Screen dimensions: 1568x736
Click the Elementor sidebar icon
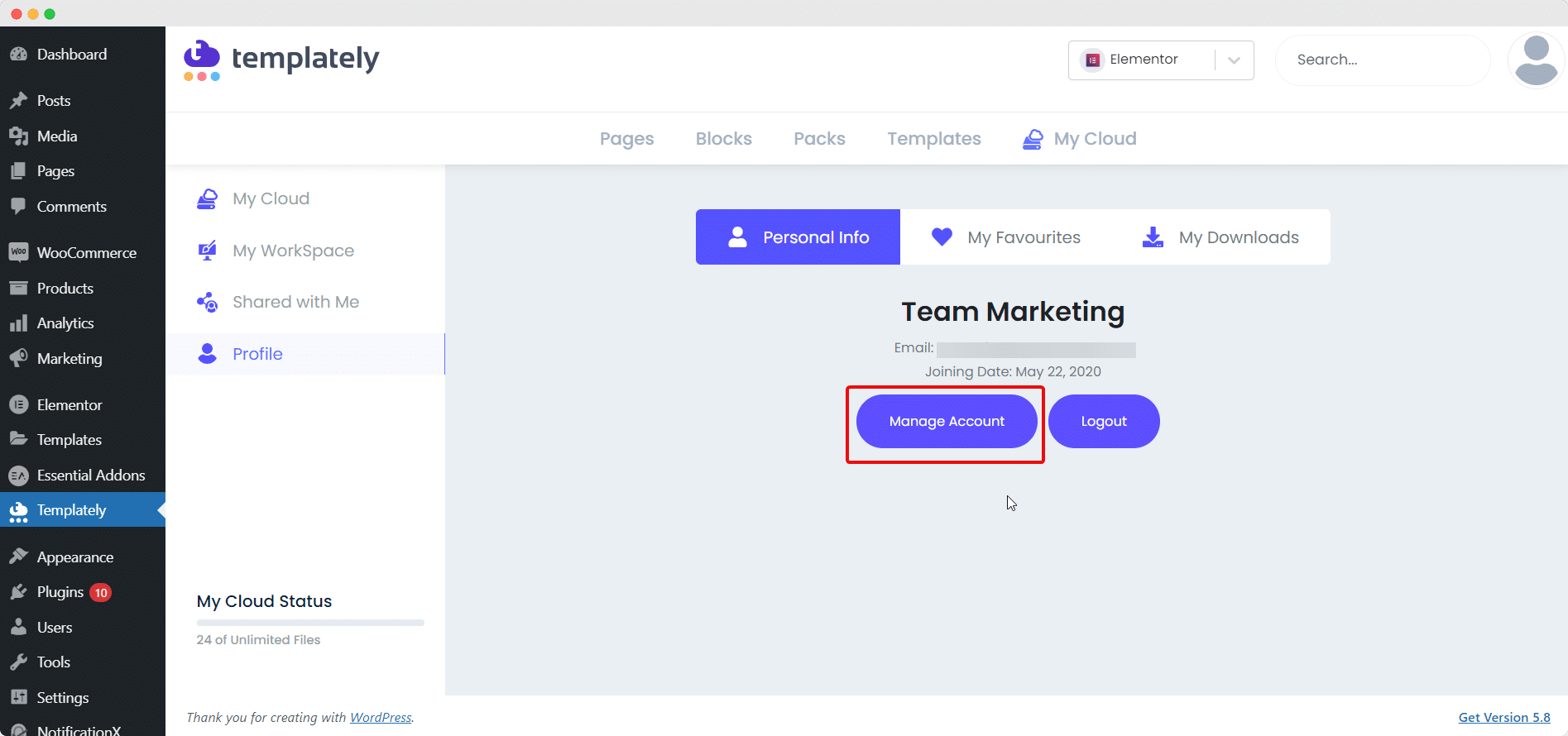[x=18, y=405]
